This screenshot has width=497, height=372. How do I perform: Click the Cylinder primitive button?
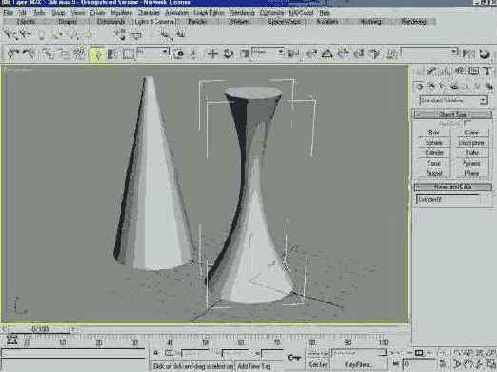[434, 153]
